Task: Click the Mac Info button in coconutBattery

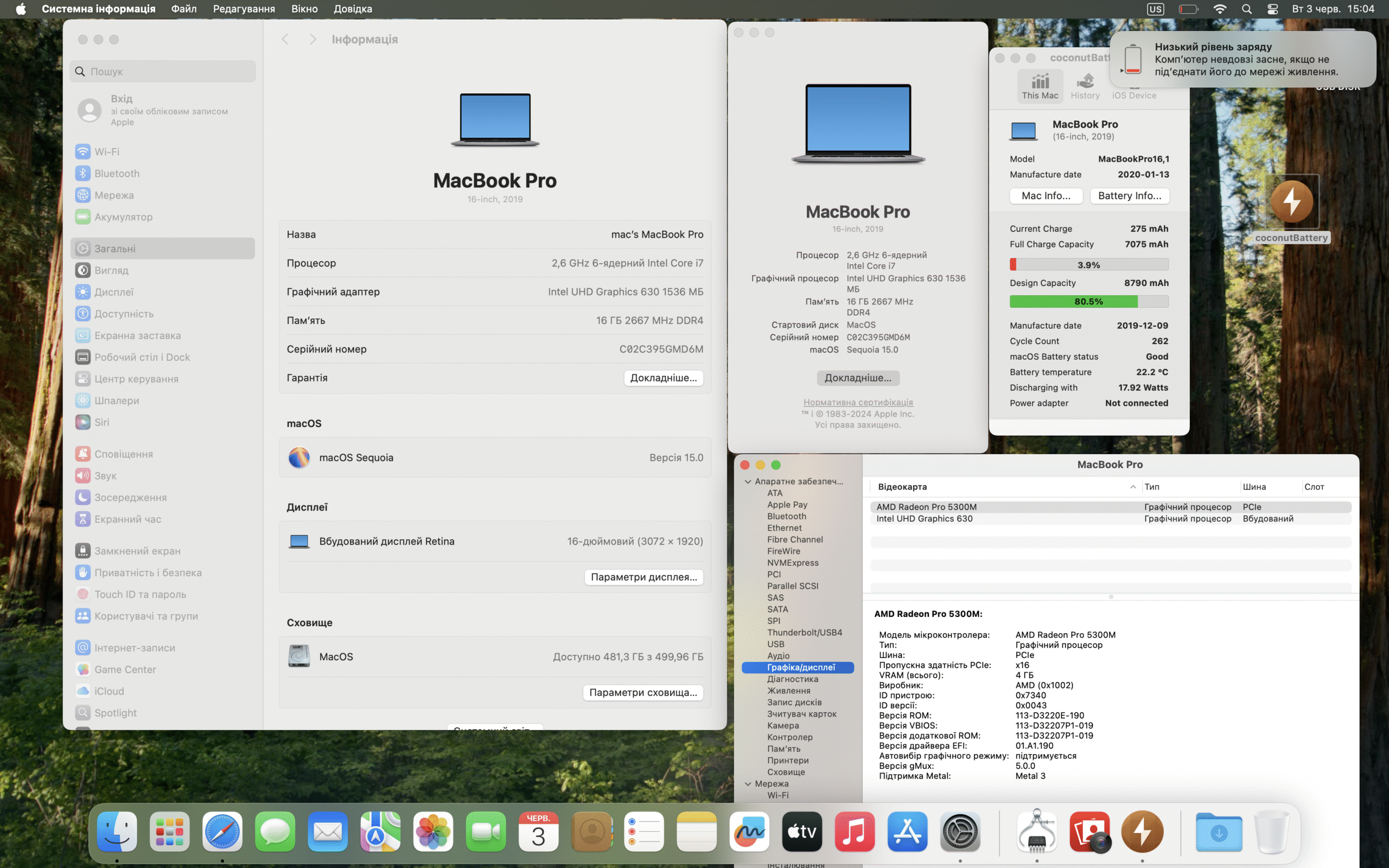Action: [1046, 196]
